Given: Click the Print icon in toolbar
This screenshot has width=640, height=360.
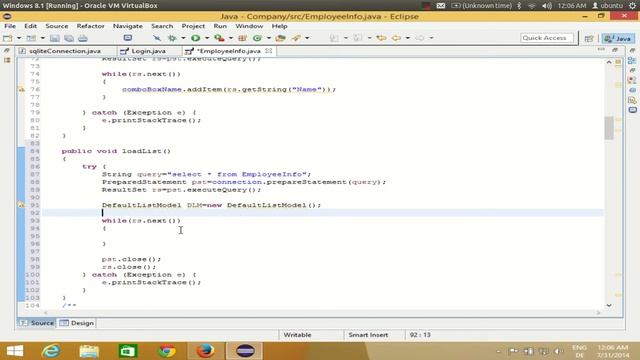Looking at the screenshot, I should pos(83,38).
